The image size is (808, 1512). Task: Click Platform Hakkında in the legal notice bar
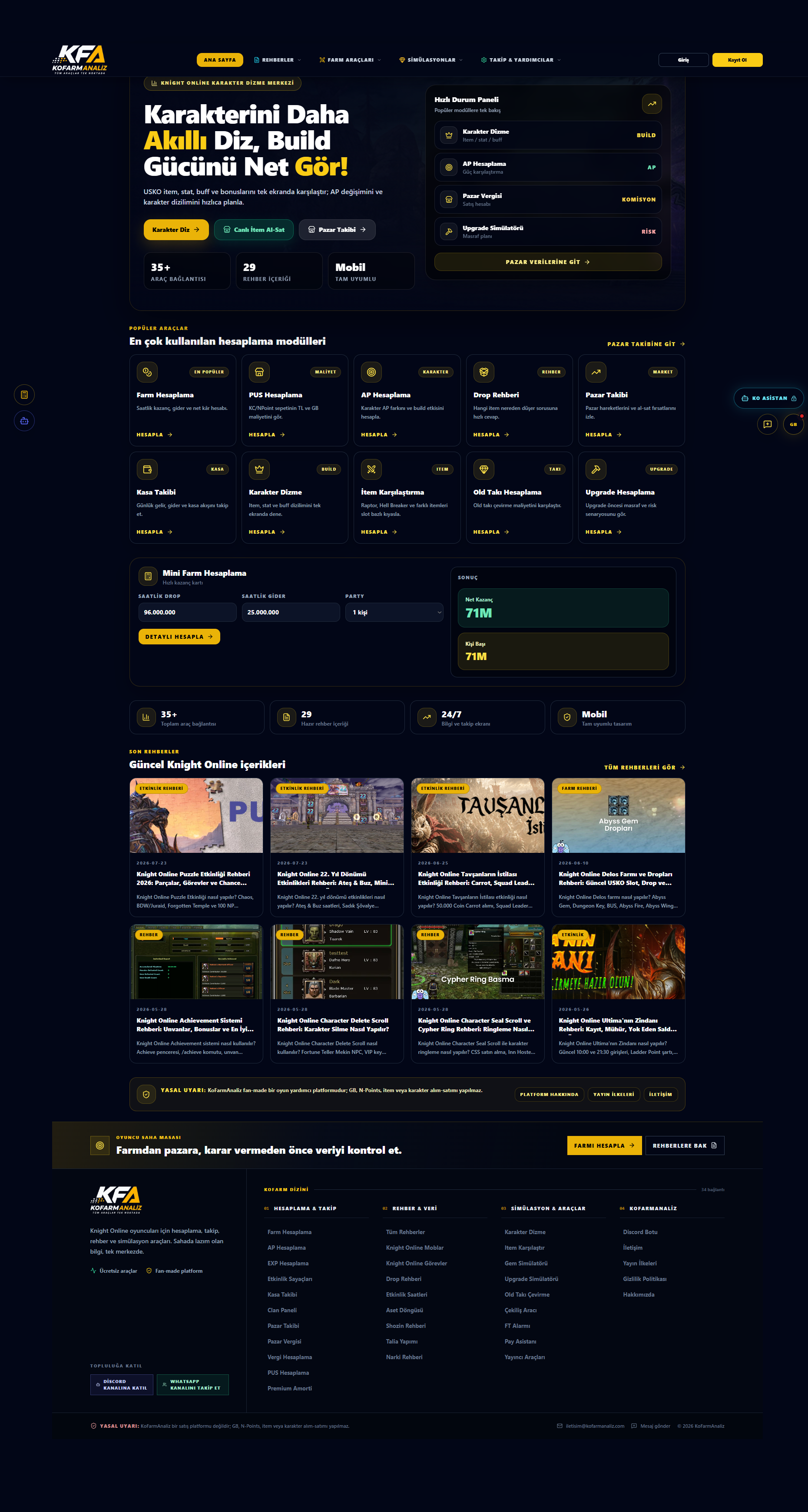[x=549, y=1094]
